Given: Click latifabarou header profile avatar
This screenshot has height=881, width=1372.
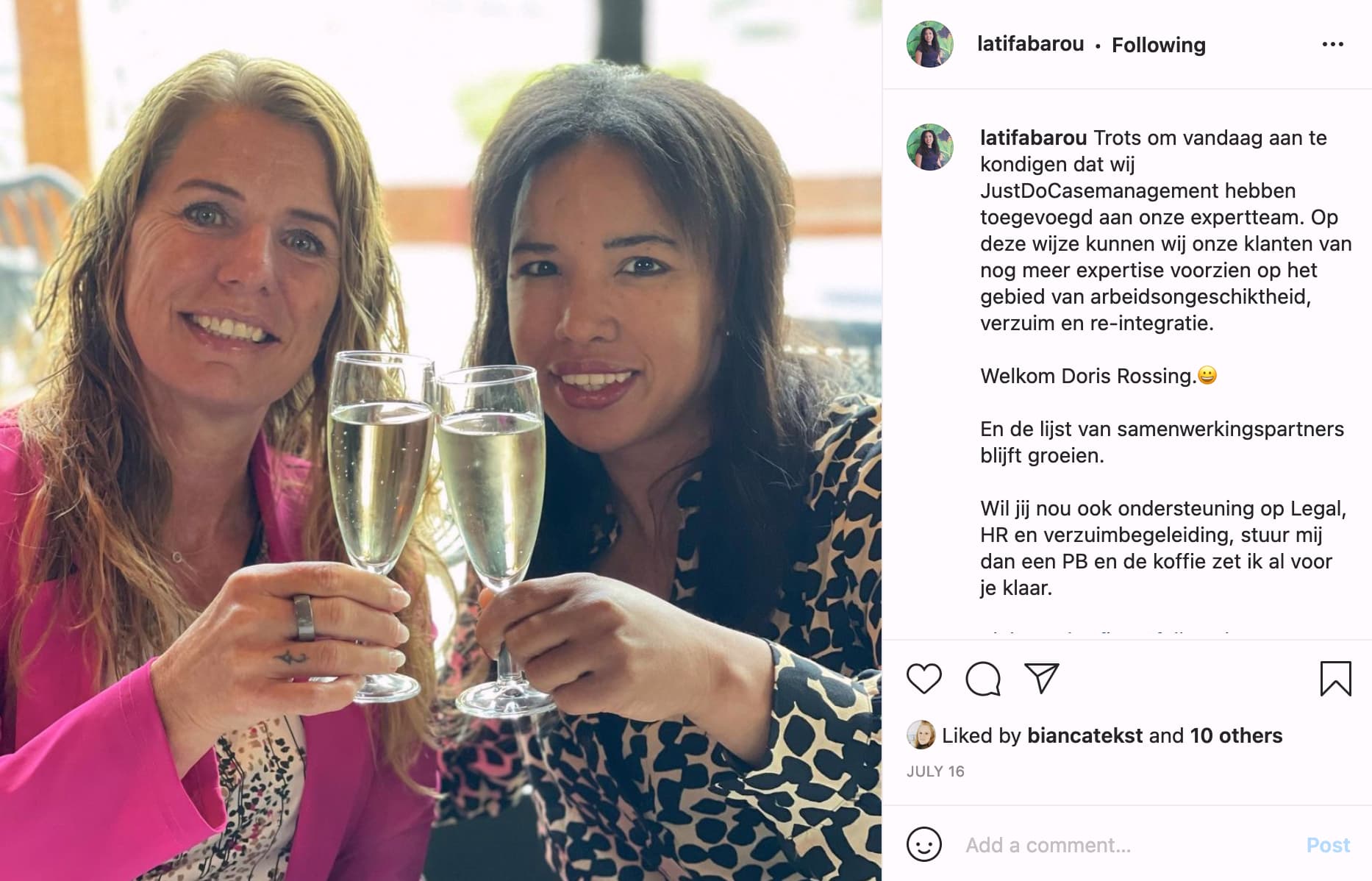Looking at the screenshot, I should pyautogui.click(x=929, y=44).
